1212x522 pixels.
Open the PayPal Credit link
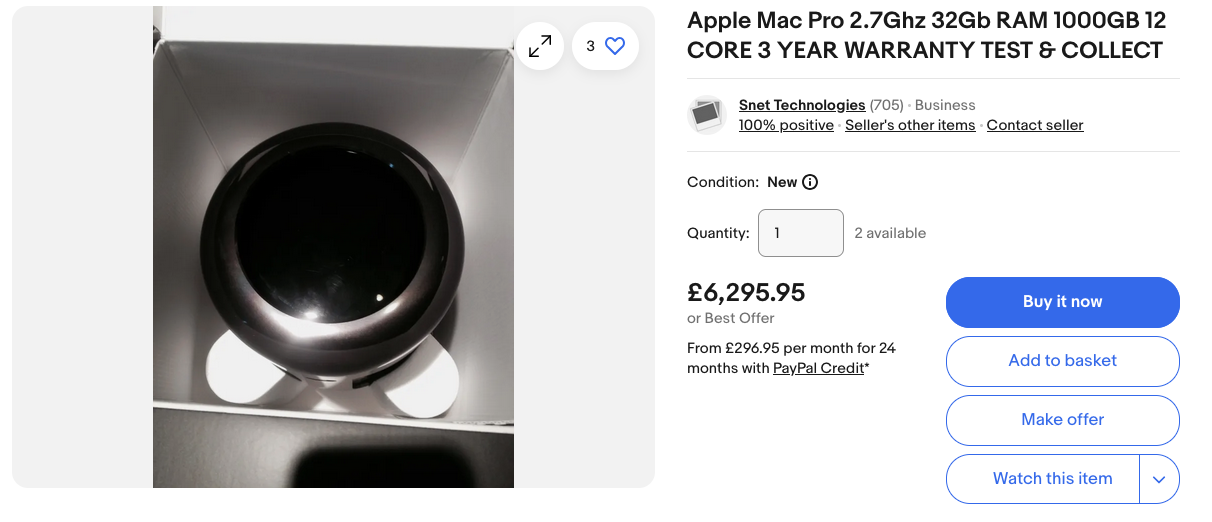(817, 368)
